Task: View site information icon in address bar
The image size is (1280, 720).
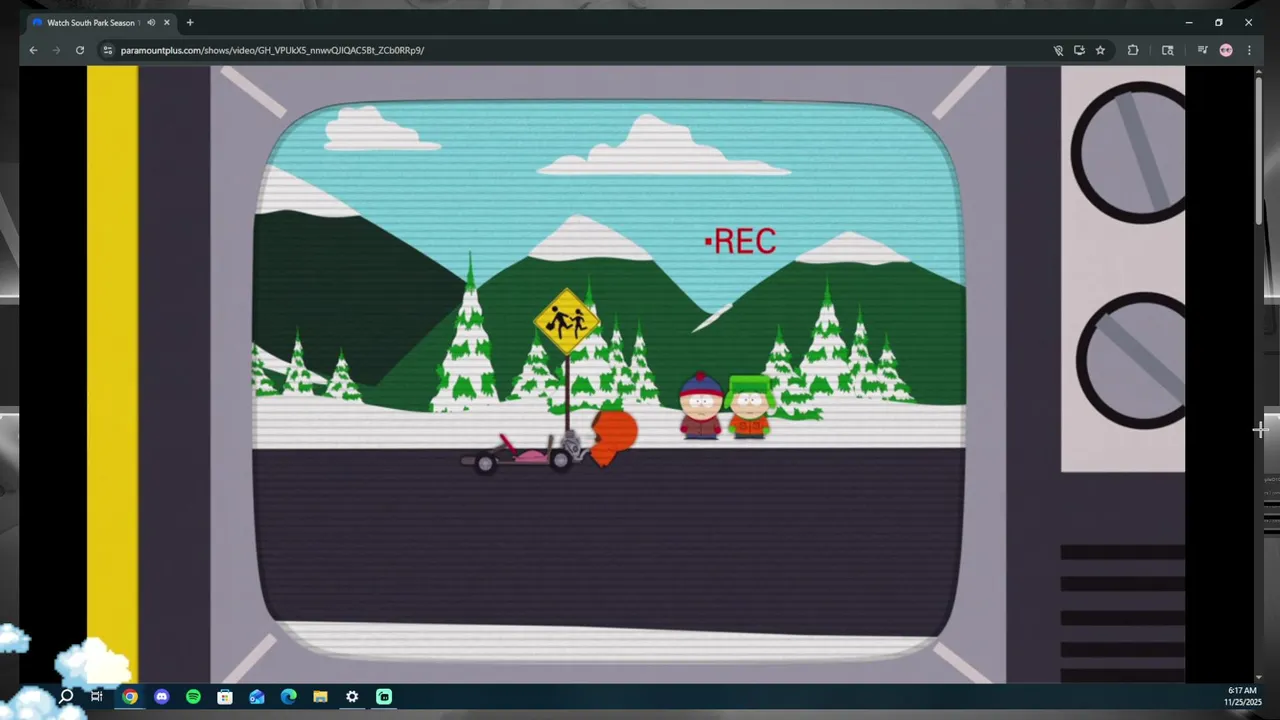Action: (108, 50)
